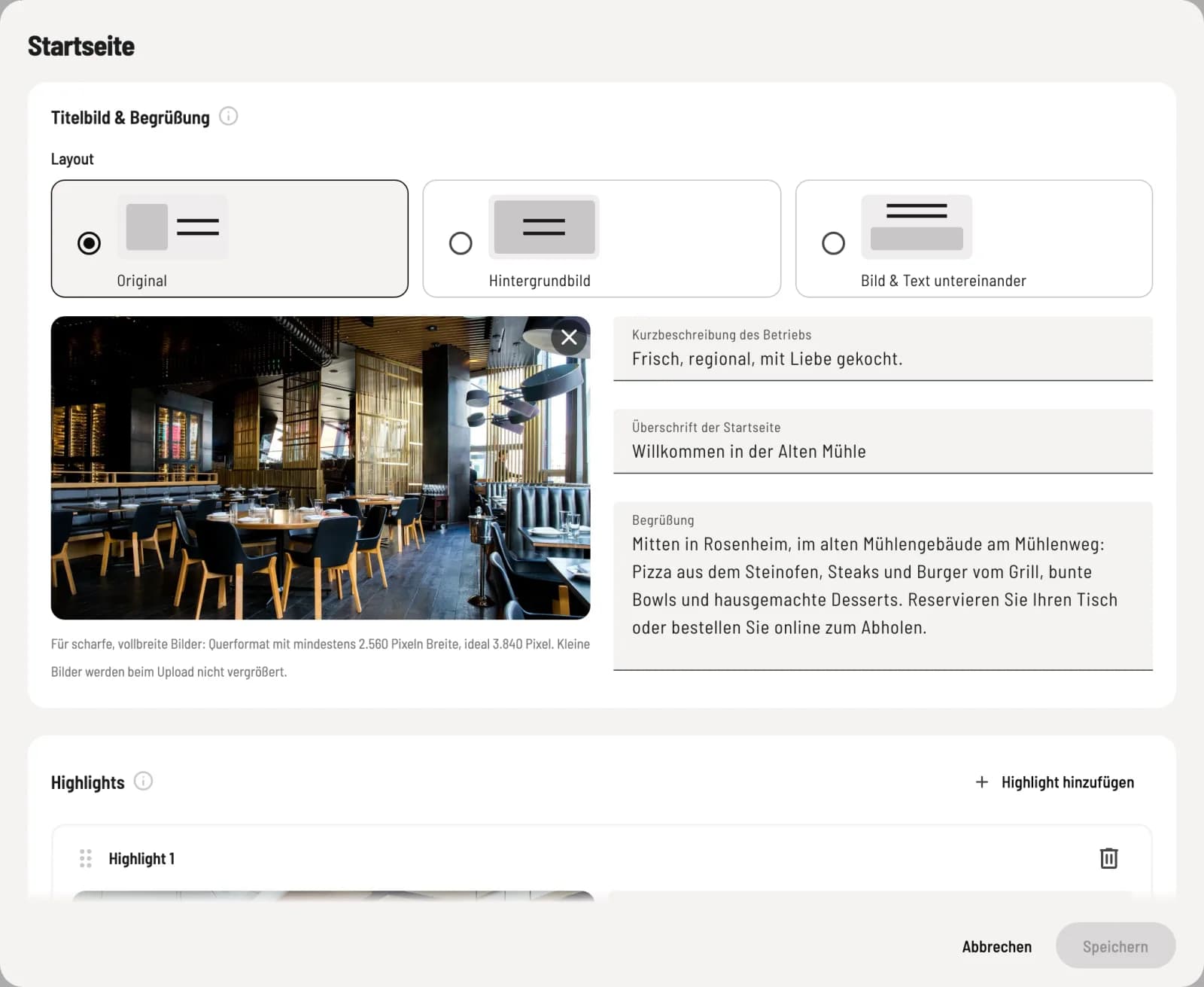Viewport: 1204px width, 987px height.
Task: Open info tooltip next to Titelbild & Begrüßung
Action: [x=228, y=116]
